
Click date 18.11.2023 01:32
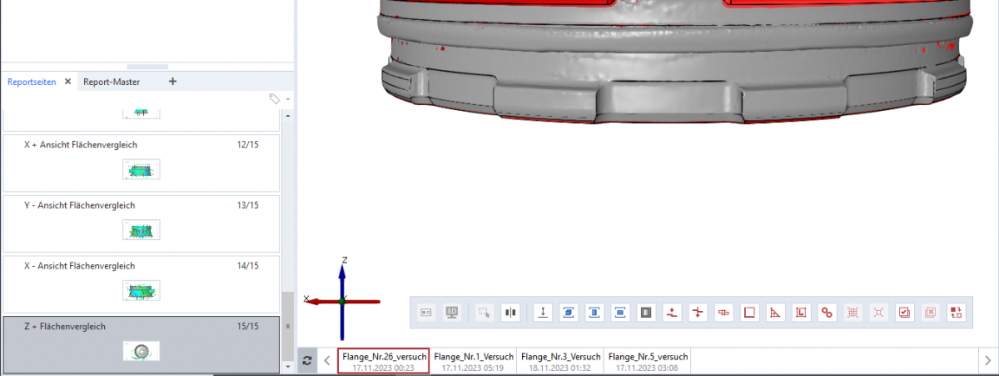tap(561, 368)
